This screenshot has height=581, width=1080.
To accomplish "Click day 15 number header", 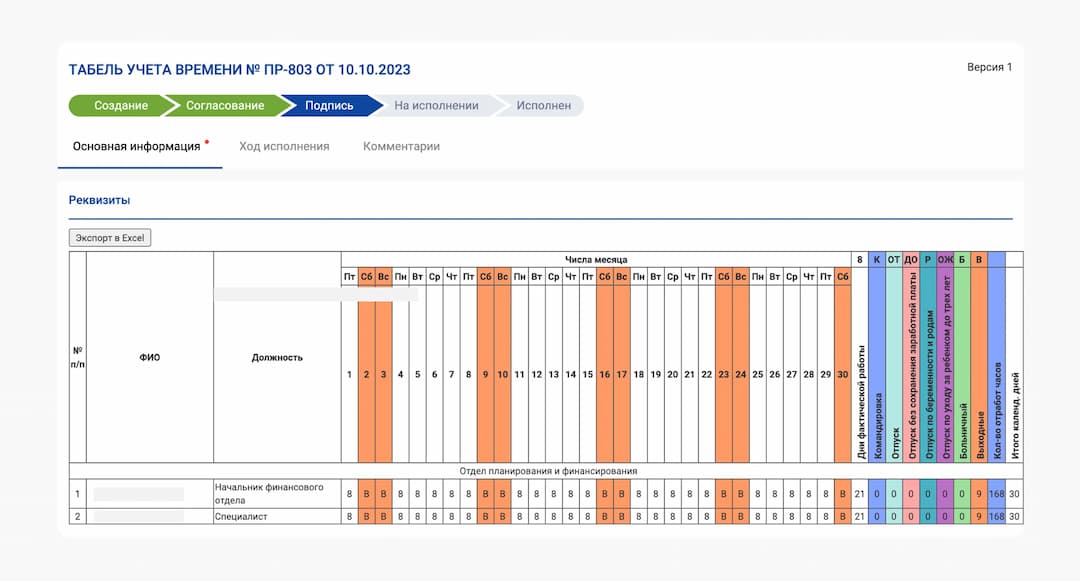I will coord(588,374).
